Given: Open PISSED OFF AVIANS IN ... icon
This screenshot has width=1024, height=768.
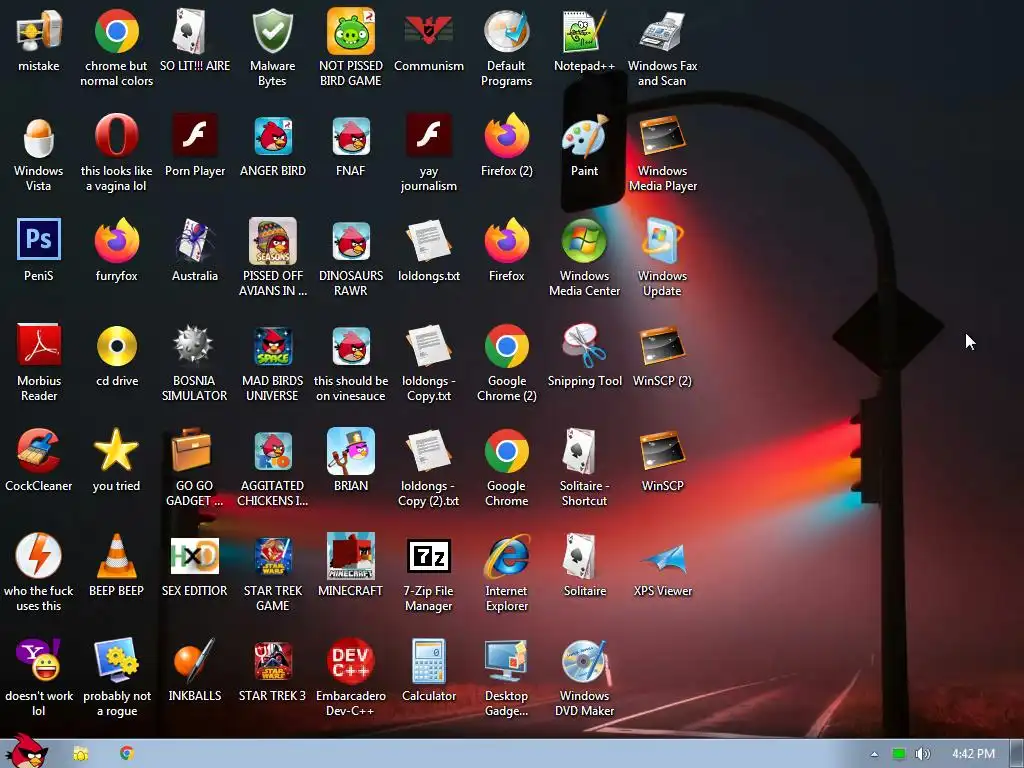Looking at the screenshot, I should pos(272,241).
